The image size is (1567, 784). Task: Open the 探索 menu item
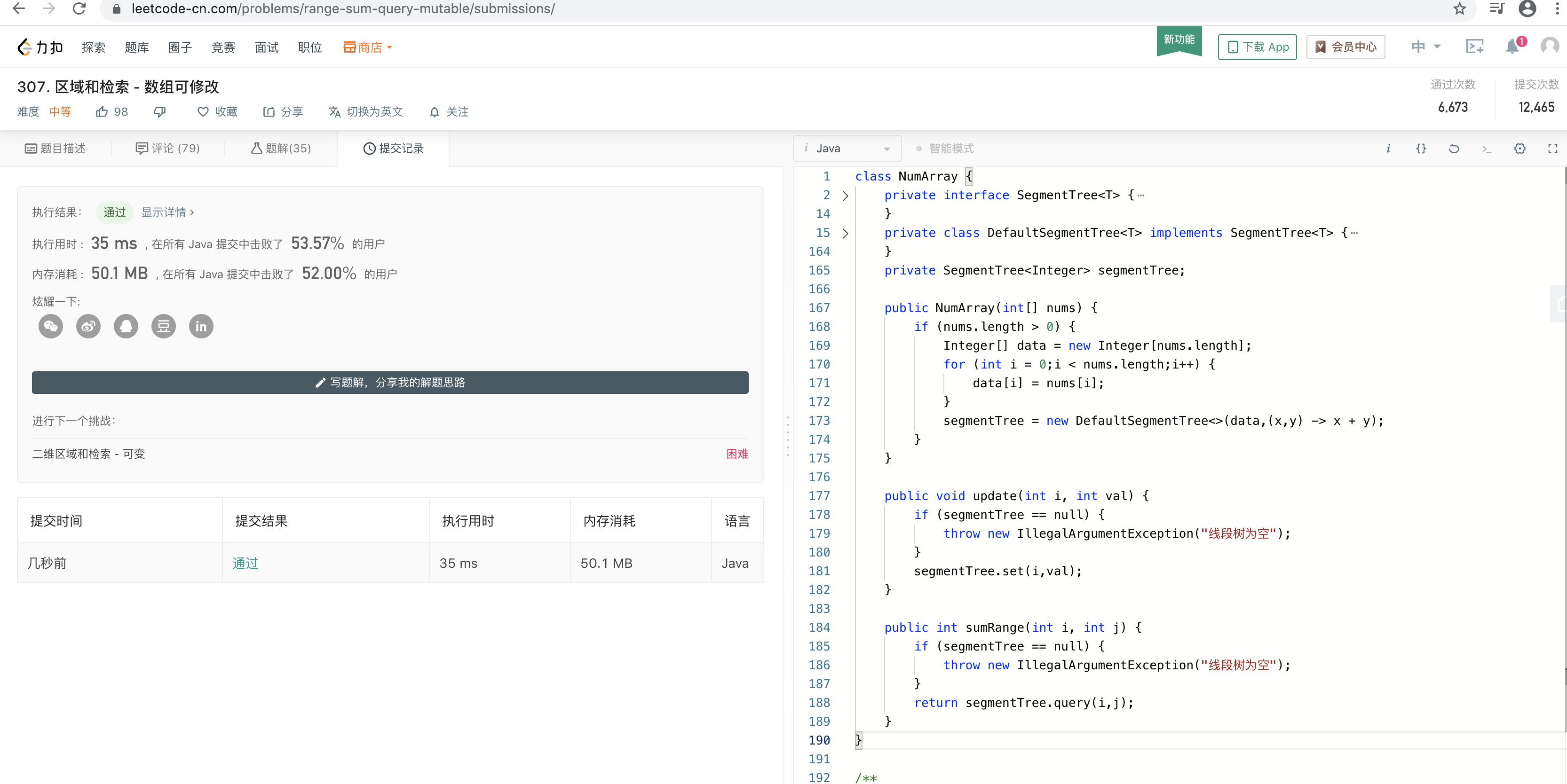93,47
